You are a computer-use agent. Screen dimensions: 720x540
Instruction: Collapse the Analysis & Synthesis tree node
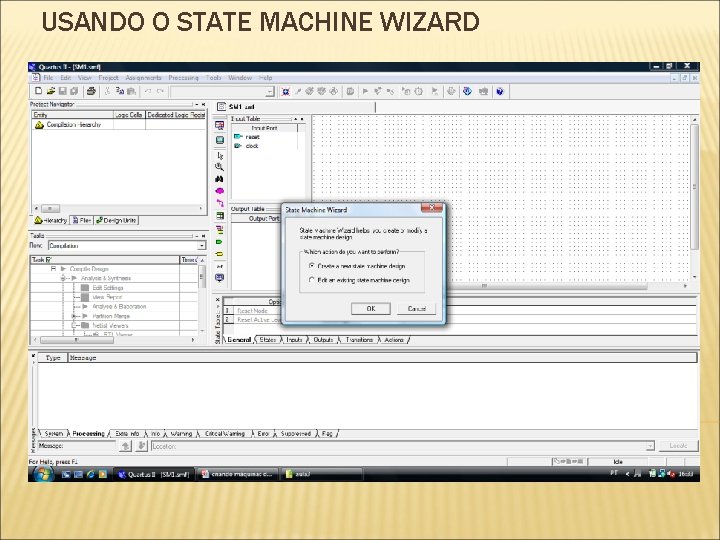63,278
